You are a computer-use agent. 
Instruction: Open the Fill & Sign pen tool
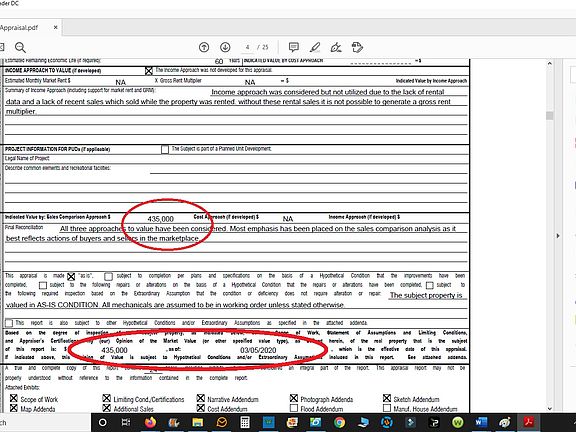pos(336,47)
